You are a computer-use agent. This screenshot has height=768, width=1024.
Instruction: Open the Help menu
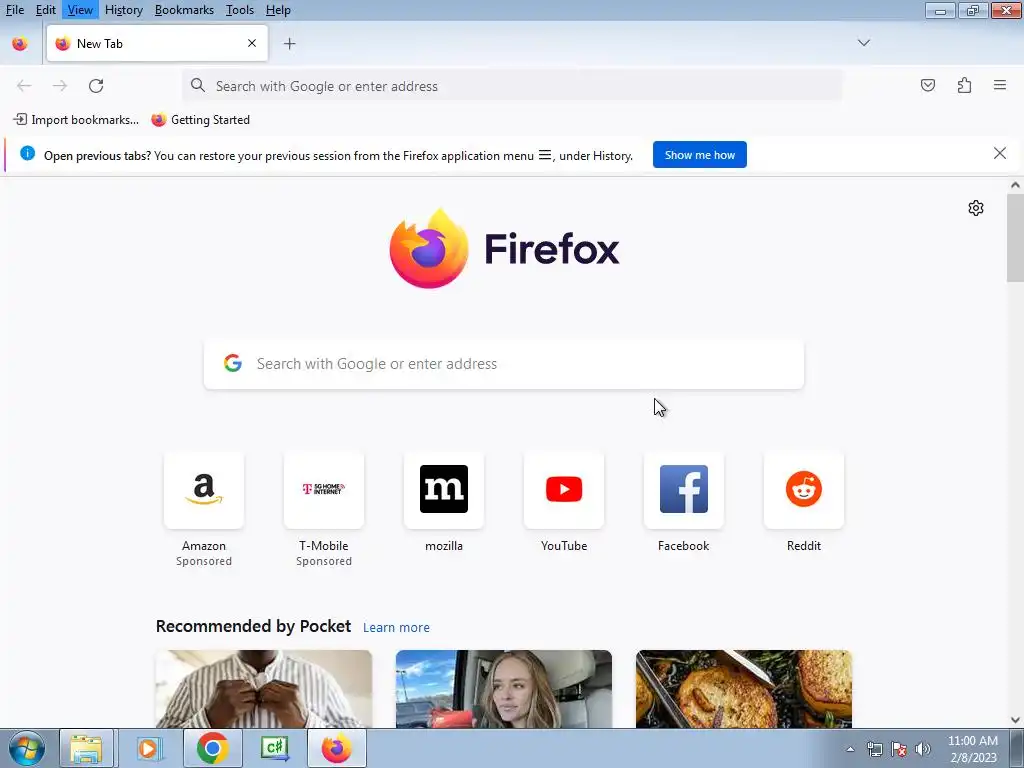click(278, 10)
